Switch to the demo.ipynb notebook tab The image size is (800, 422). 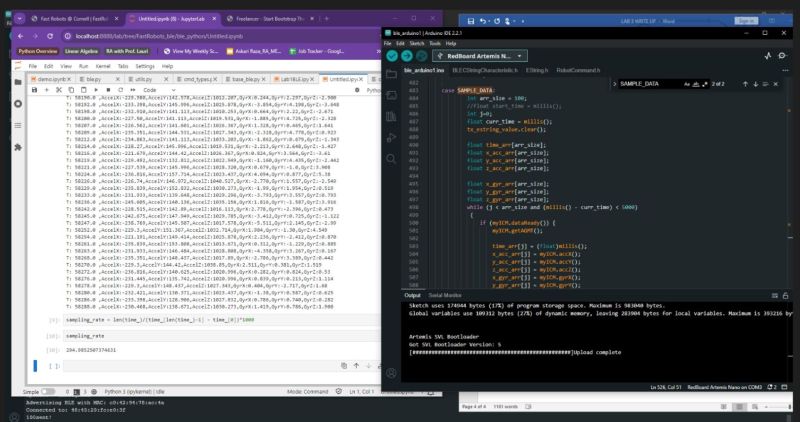[x=49, y=80]
